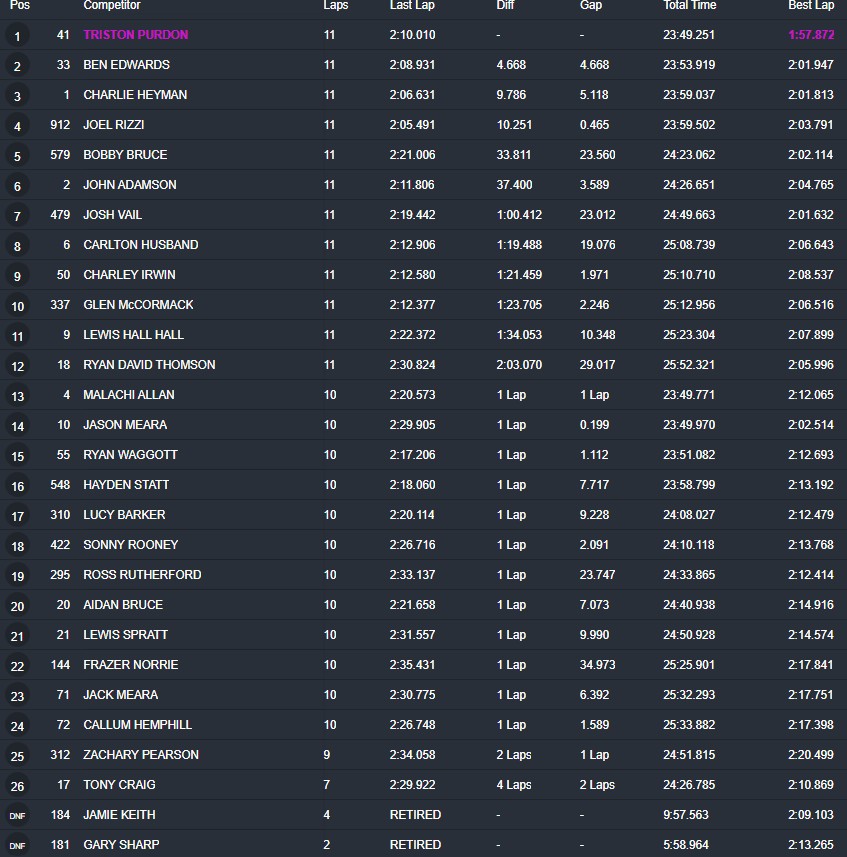Select the position 12 circle badge
Viewport: 847px width, 857px height.
pyautogui.click(x=17, y=367)
